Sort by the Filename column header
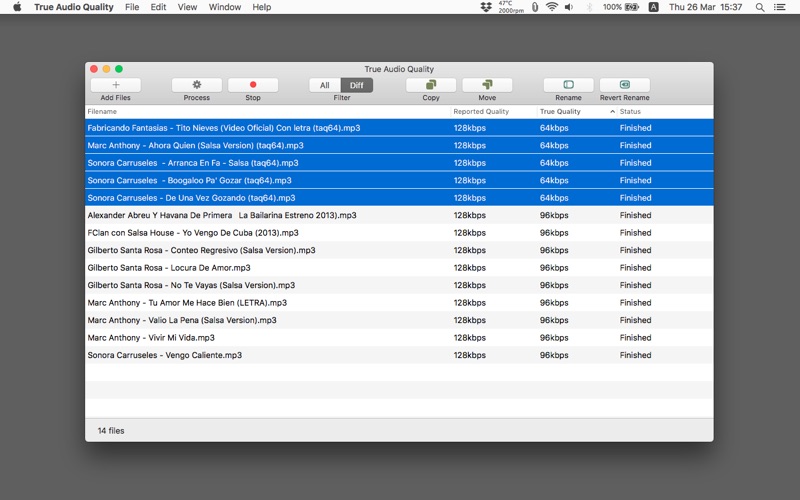 point(268,111)
